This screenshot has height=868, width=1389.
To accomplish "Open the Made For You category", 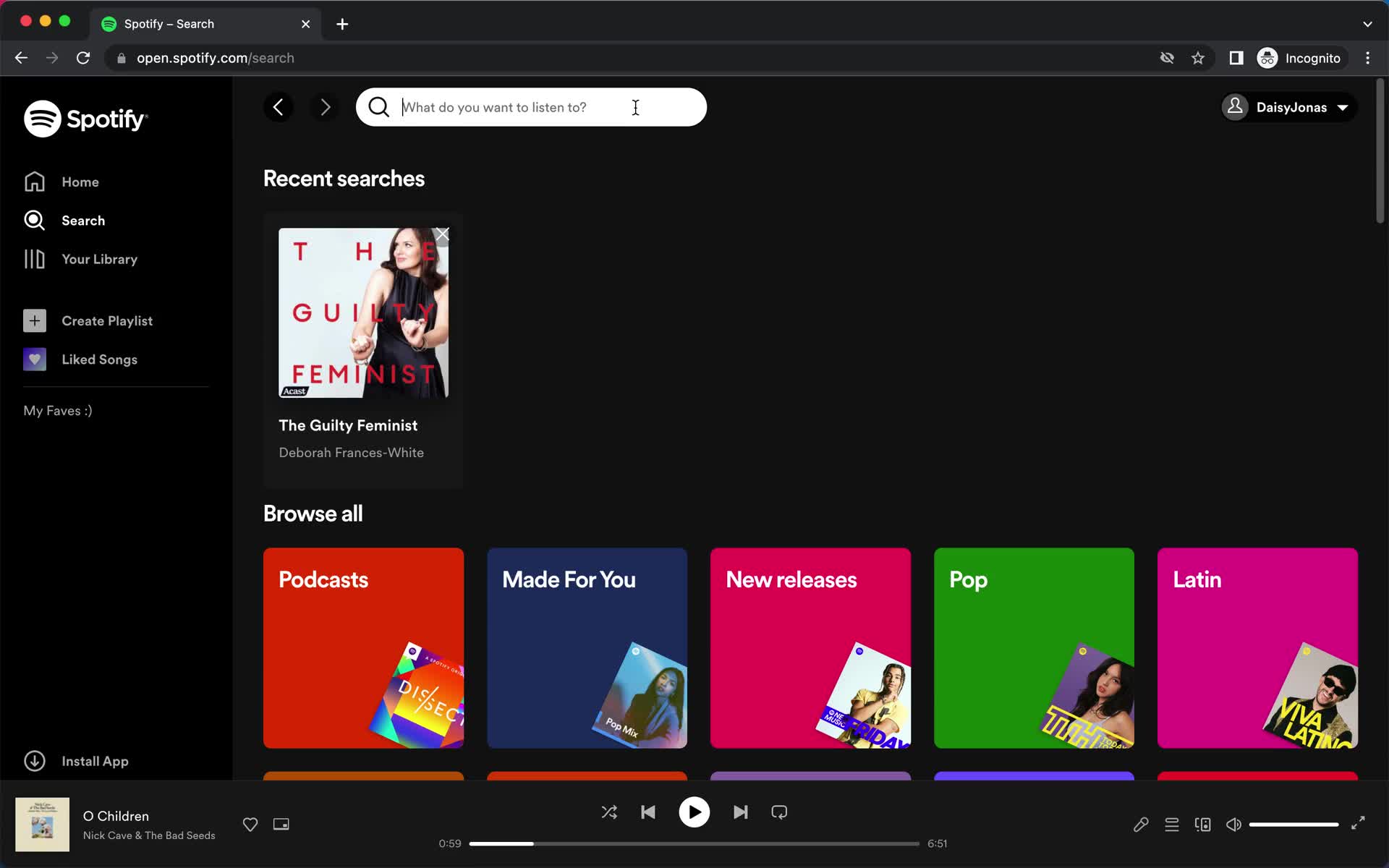I will click(587, 647).
